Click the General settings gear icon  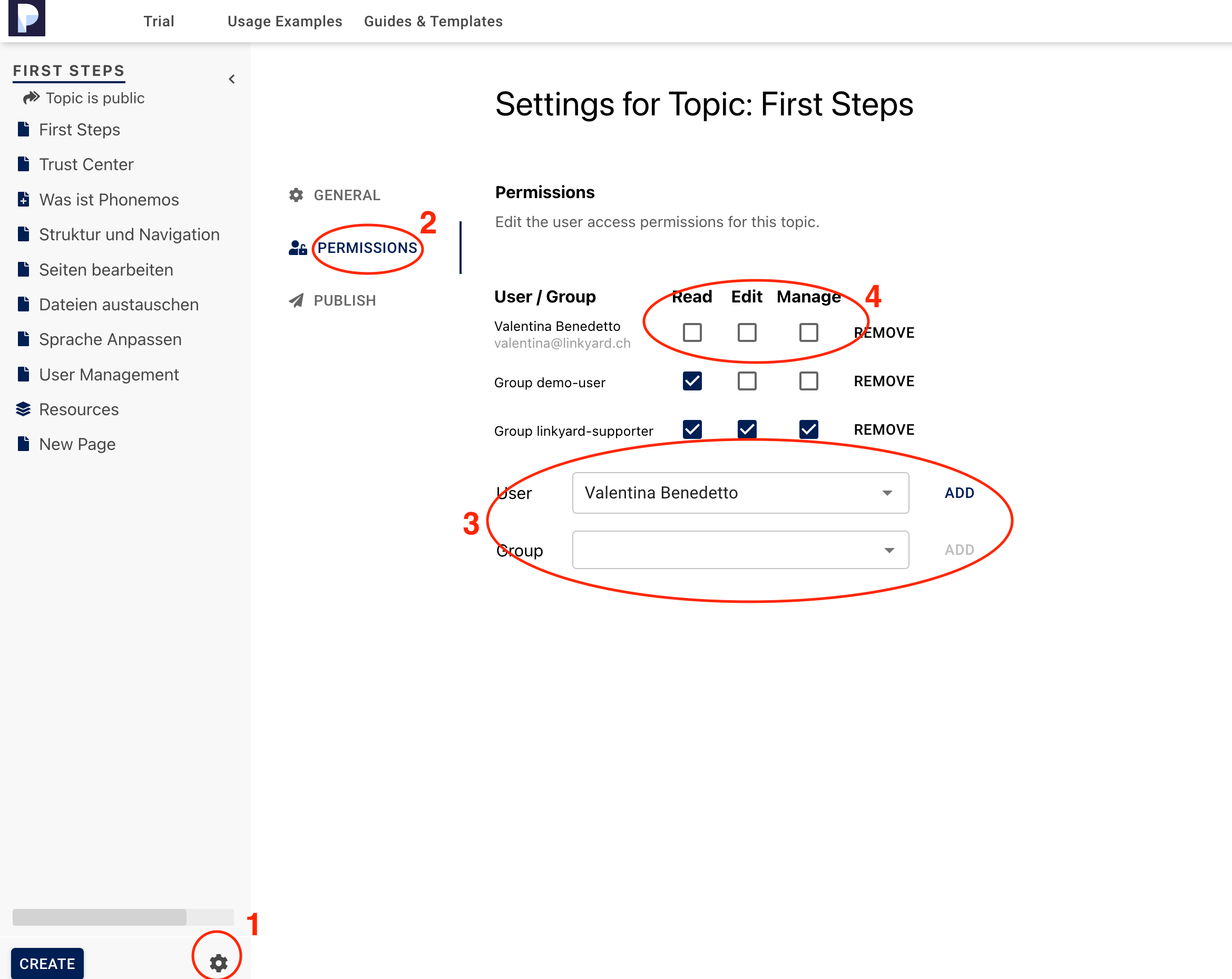point(296,195)
